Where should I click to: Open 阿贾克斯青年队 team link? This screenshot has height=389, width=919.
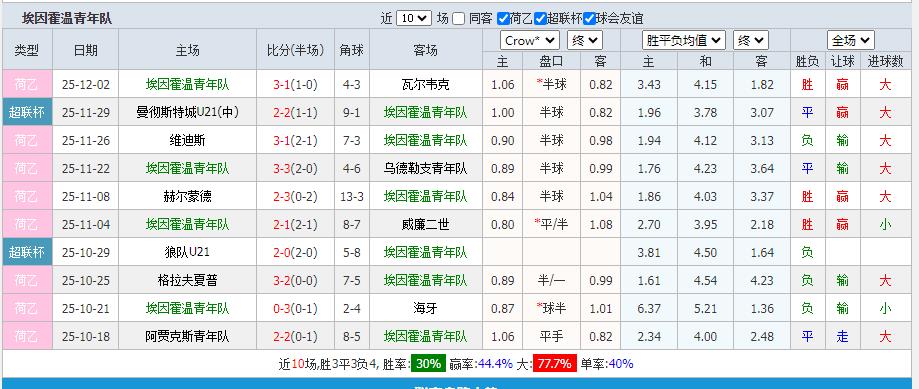pyautogui.click(x=188, y=337)
